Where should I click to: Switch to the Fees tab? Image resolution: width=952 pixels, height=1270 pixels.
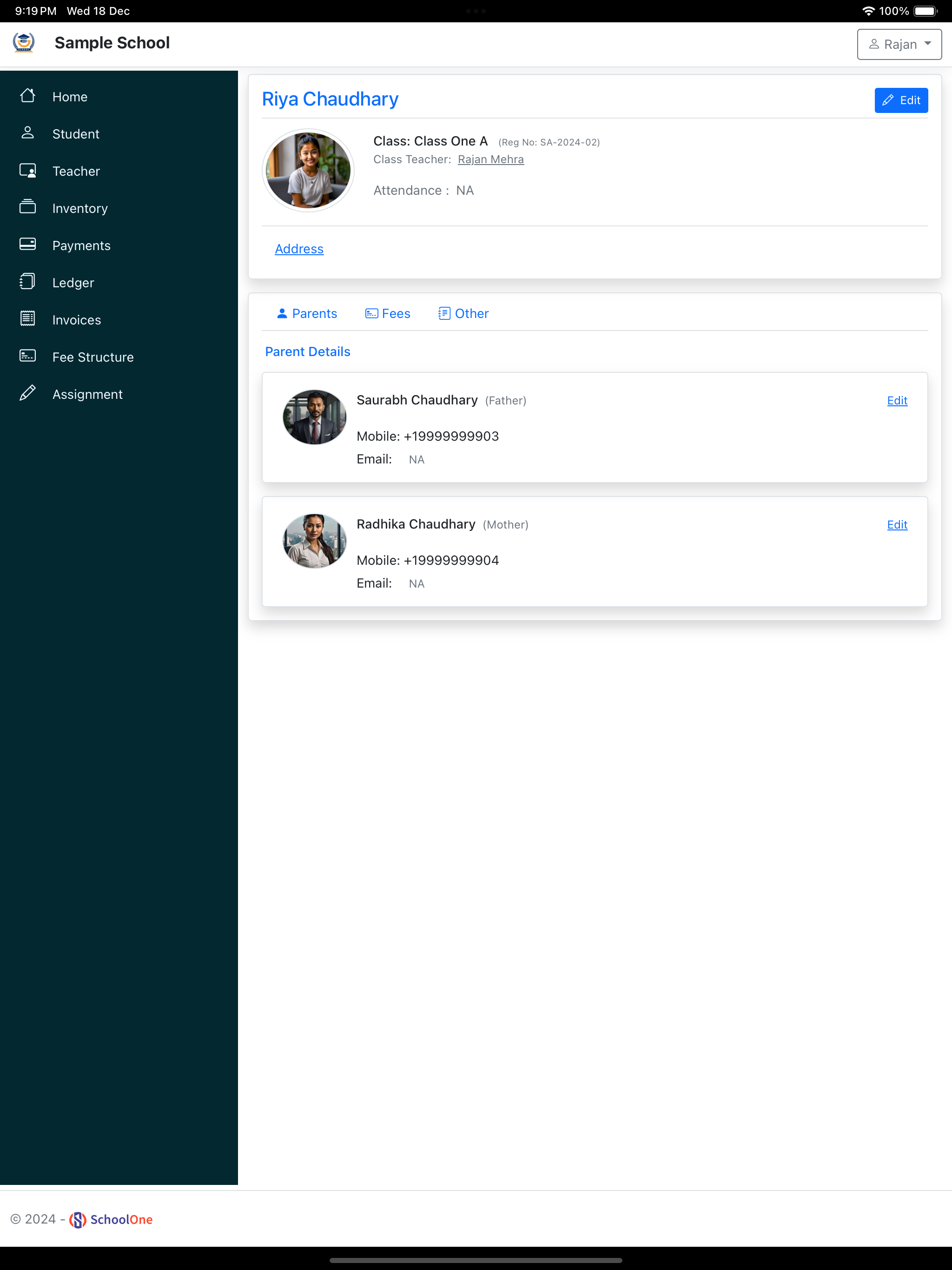point(388,313)
